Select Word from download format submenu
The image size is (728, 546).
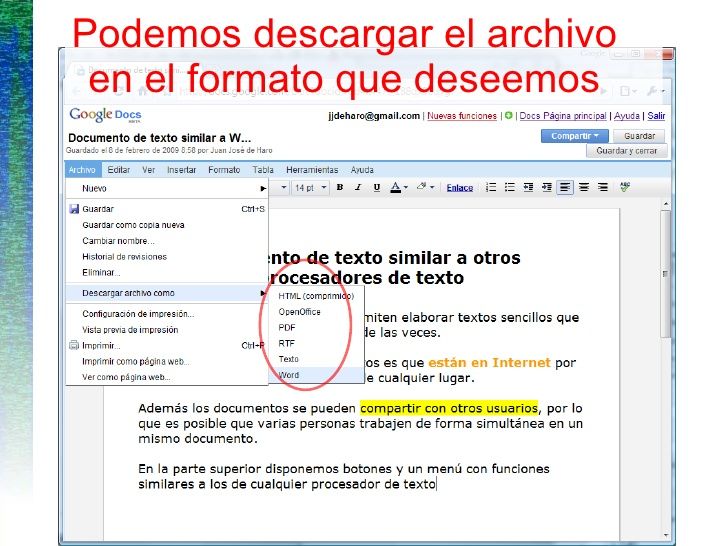click(x=289, y=375)
